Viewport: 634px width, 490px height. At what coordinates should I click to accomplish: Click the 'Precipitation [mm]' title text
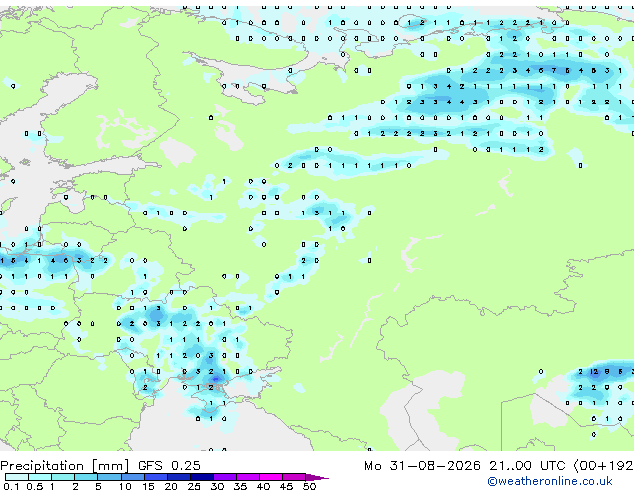coord(64,466)
